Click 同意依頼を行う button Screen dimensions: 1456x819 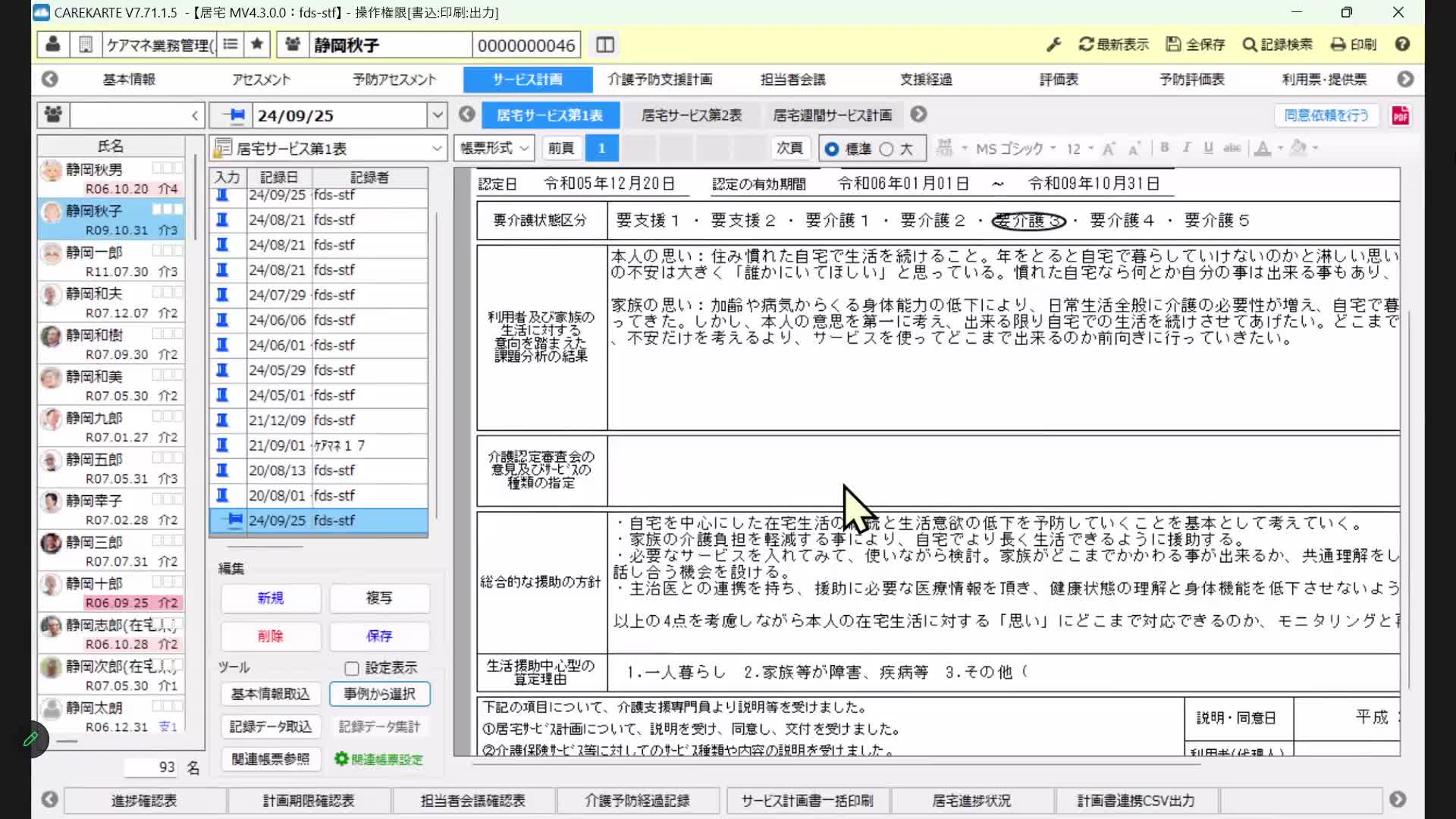(1326, 115)
